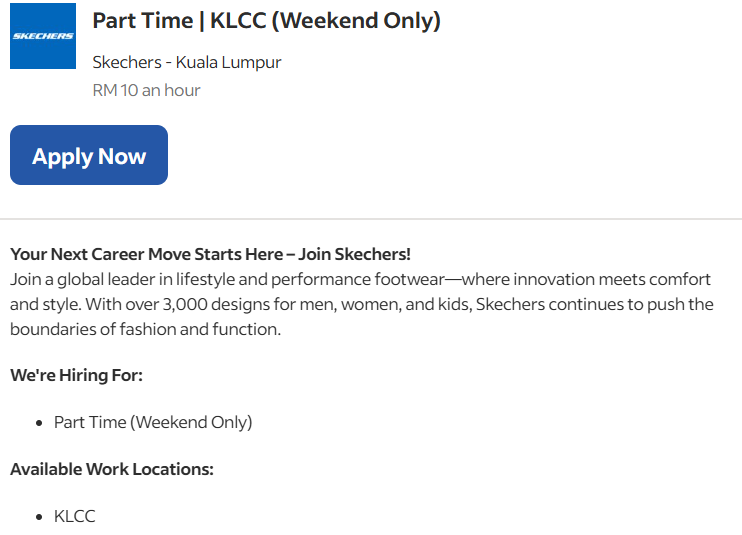Select the KLCC location bullet item
The height and width of the screenshot is (535, 742).
[x=74, y=516]
